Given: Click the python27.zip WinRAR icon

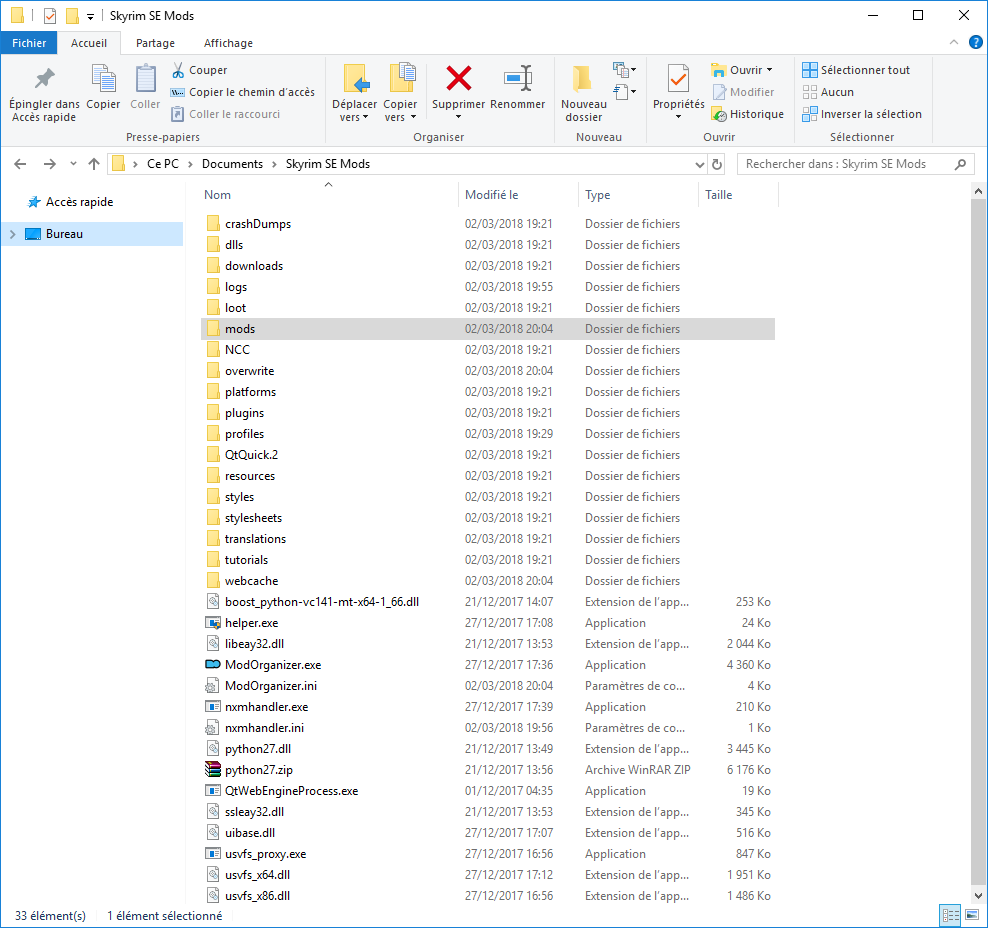Looking at the screenshot, I should 213,769.
